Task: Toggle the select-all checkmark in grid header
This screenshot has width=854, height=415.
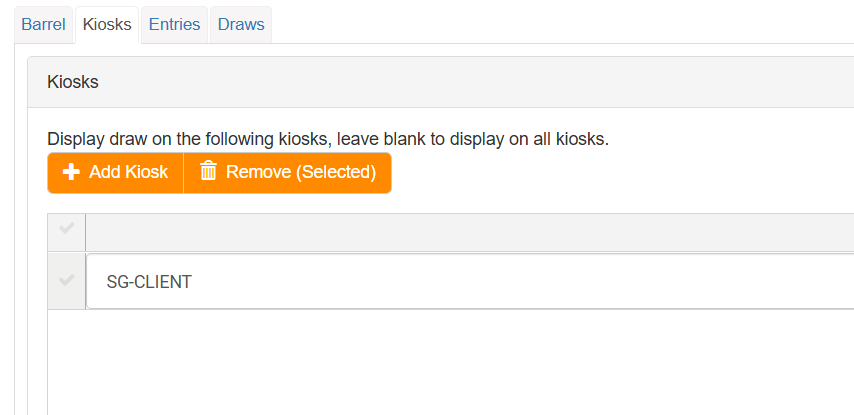Action: point(67,230)
